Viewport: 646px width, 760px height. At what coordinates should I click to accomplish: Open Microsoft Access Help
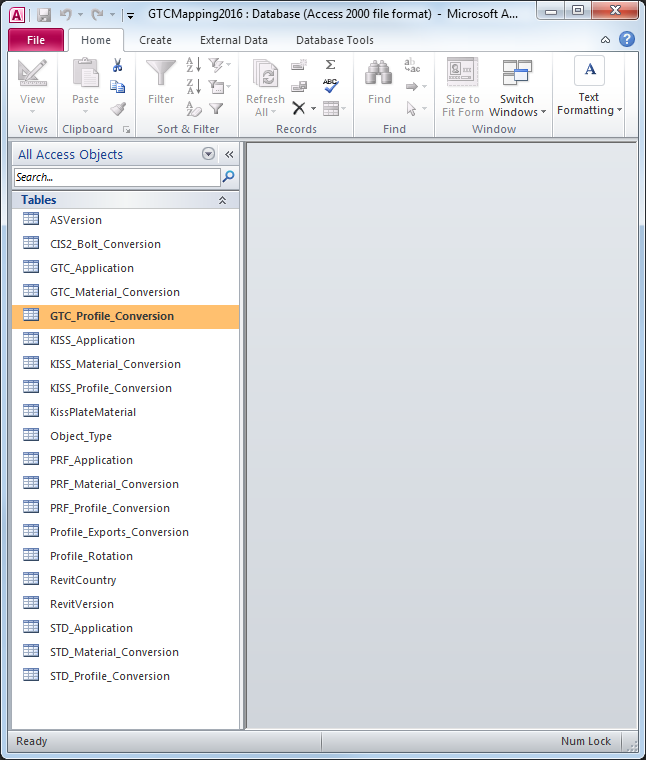627,39
